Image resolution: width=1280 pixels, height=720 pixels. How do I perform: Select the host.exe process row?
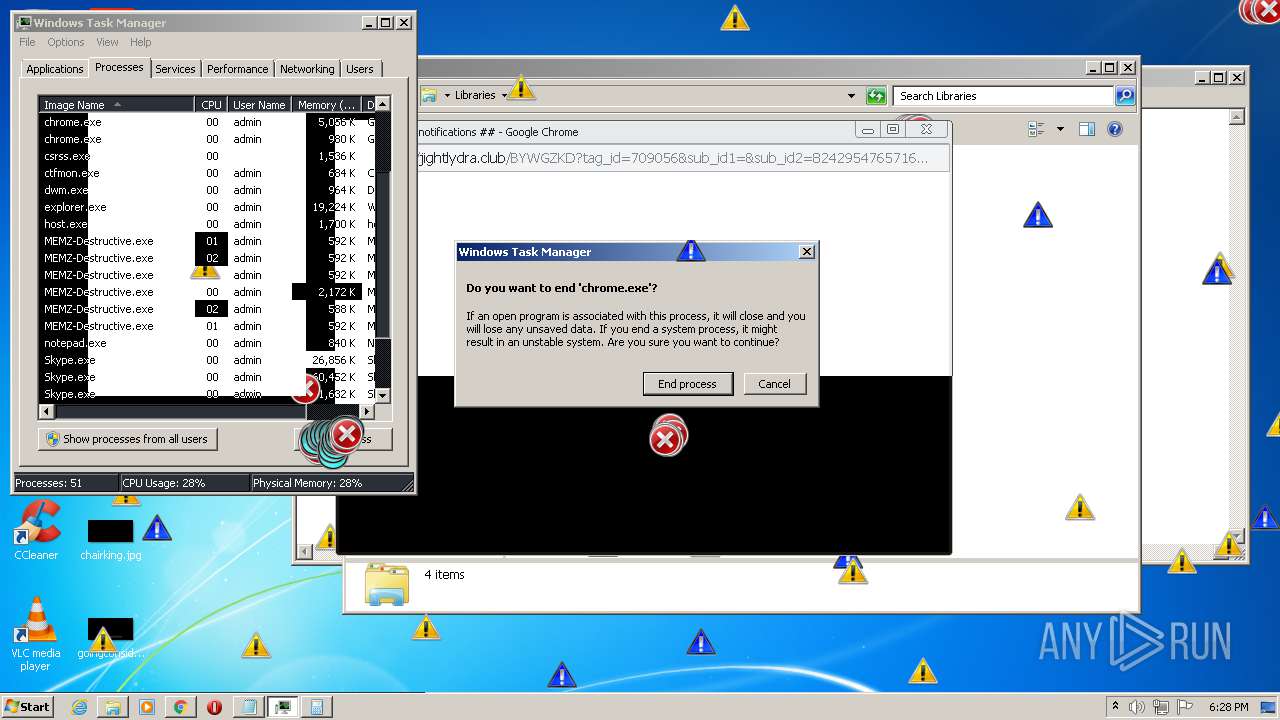[x=207, y=224]
